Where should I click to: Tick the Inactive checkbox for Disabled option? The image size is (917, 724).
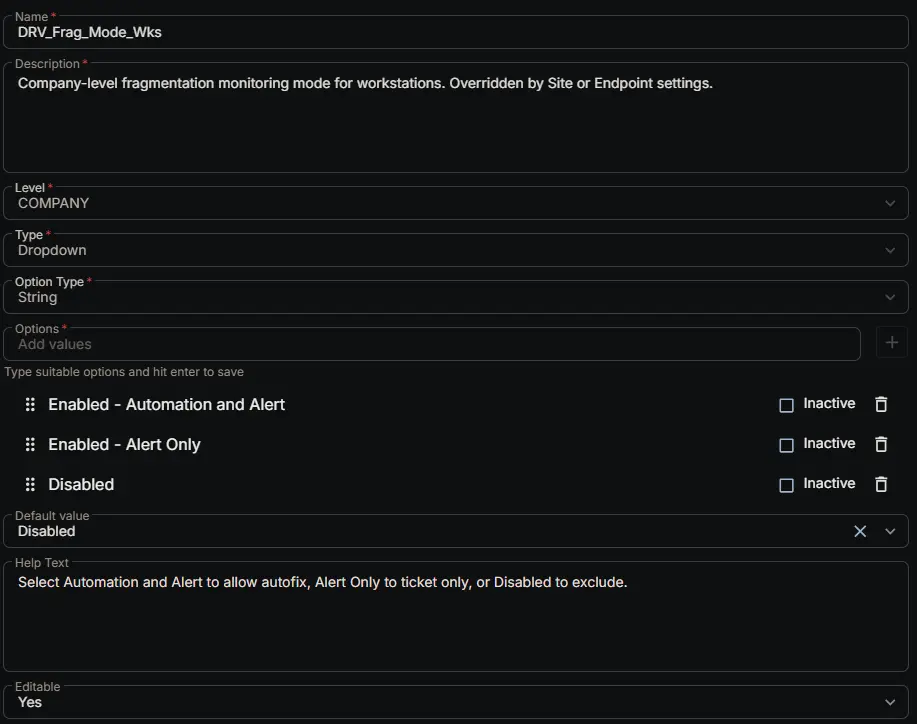(x=787, y=484)
